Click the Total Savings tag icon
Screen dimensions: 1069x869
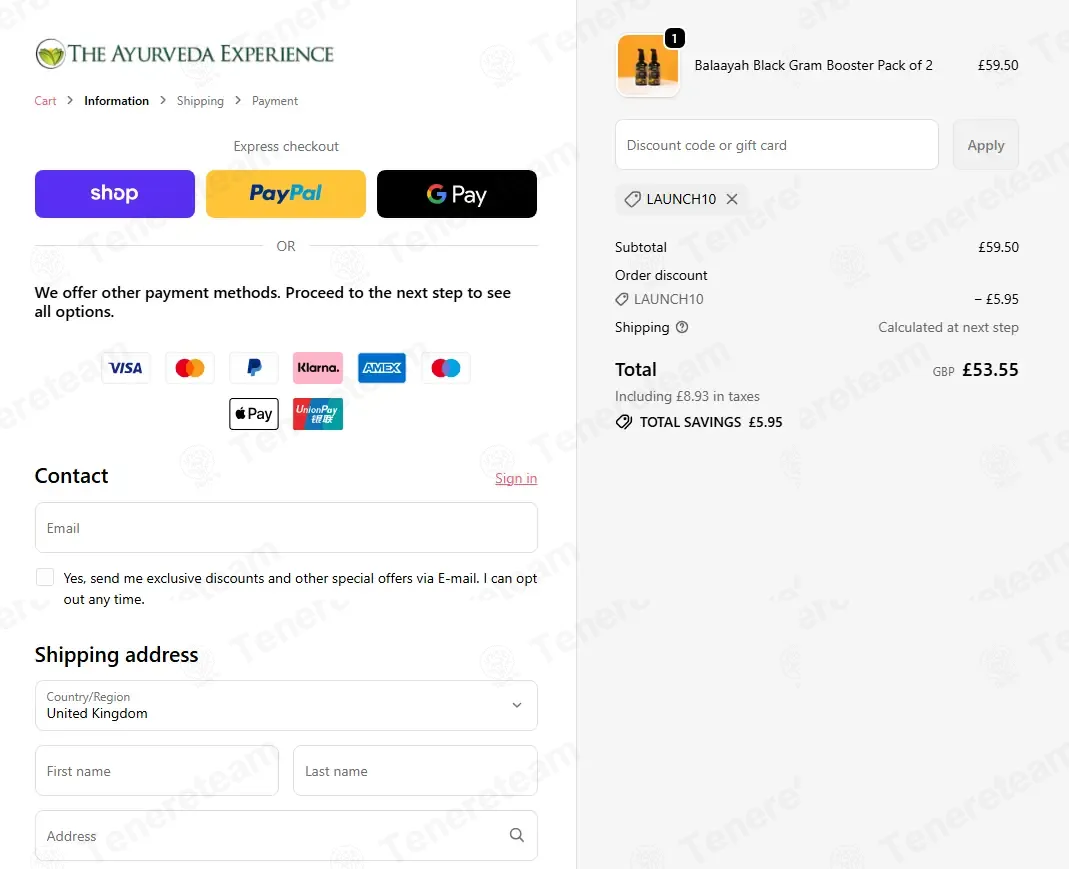click(x=624, y=422)
